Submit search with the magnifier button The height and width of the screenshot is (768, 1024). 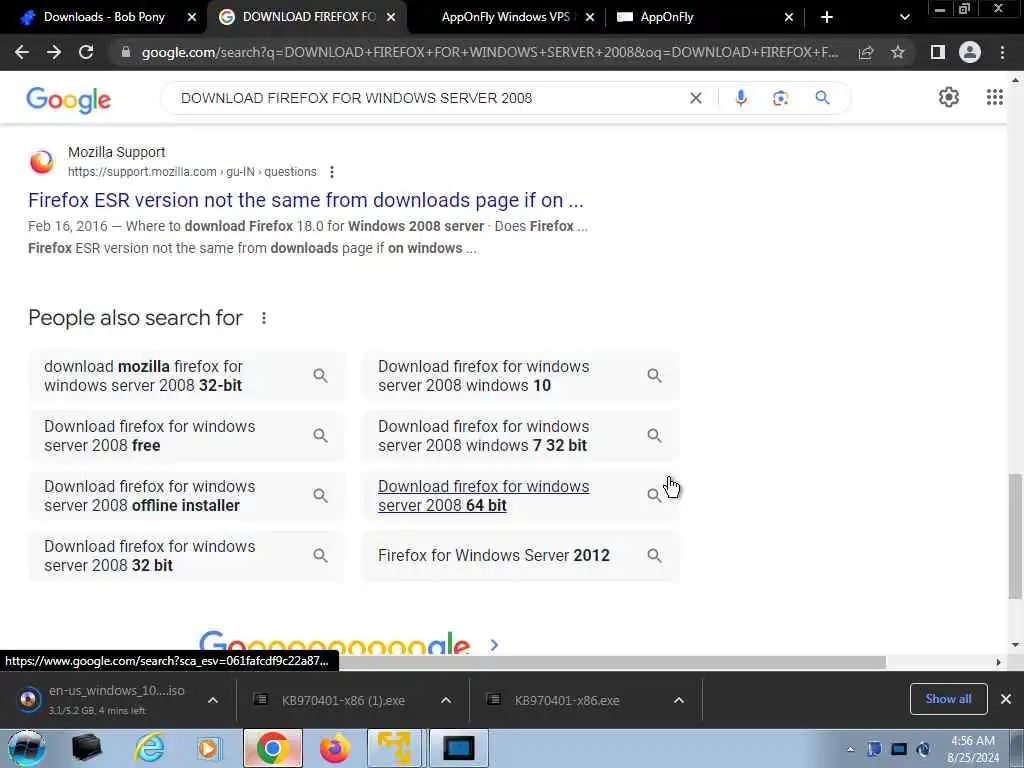coord(822,98)
